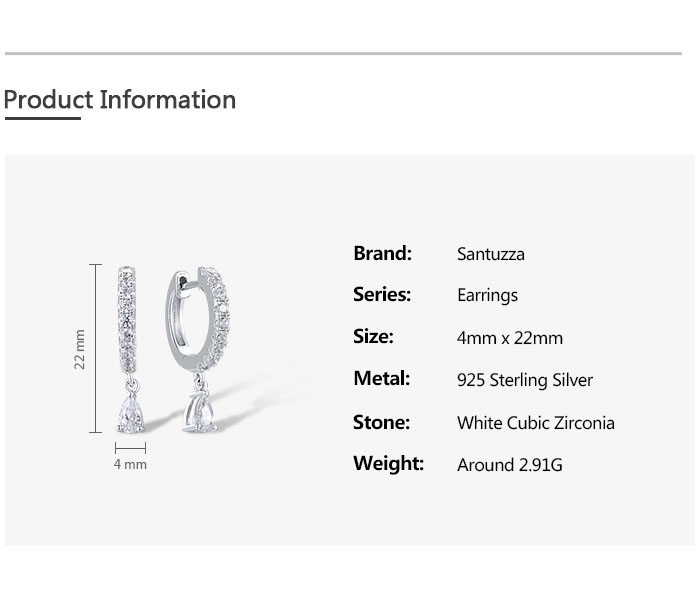Select the Earrings series value
This screenshot has width=700, height=596.
488,296
